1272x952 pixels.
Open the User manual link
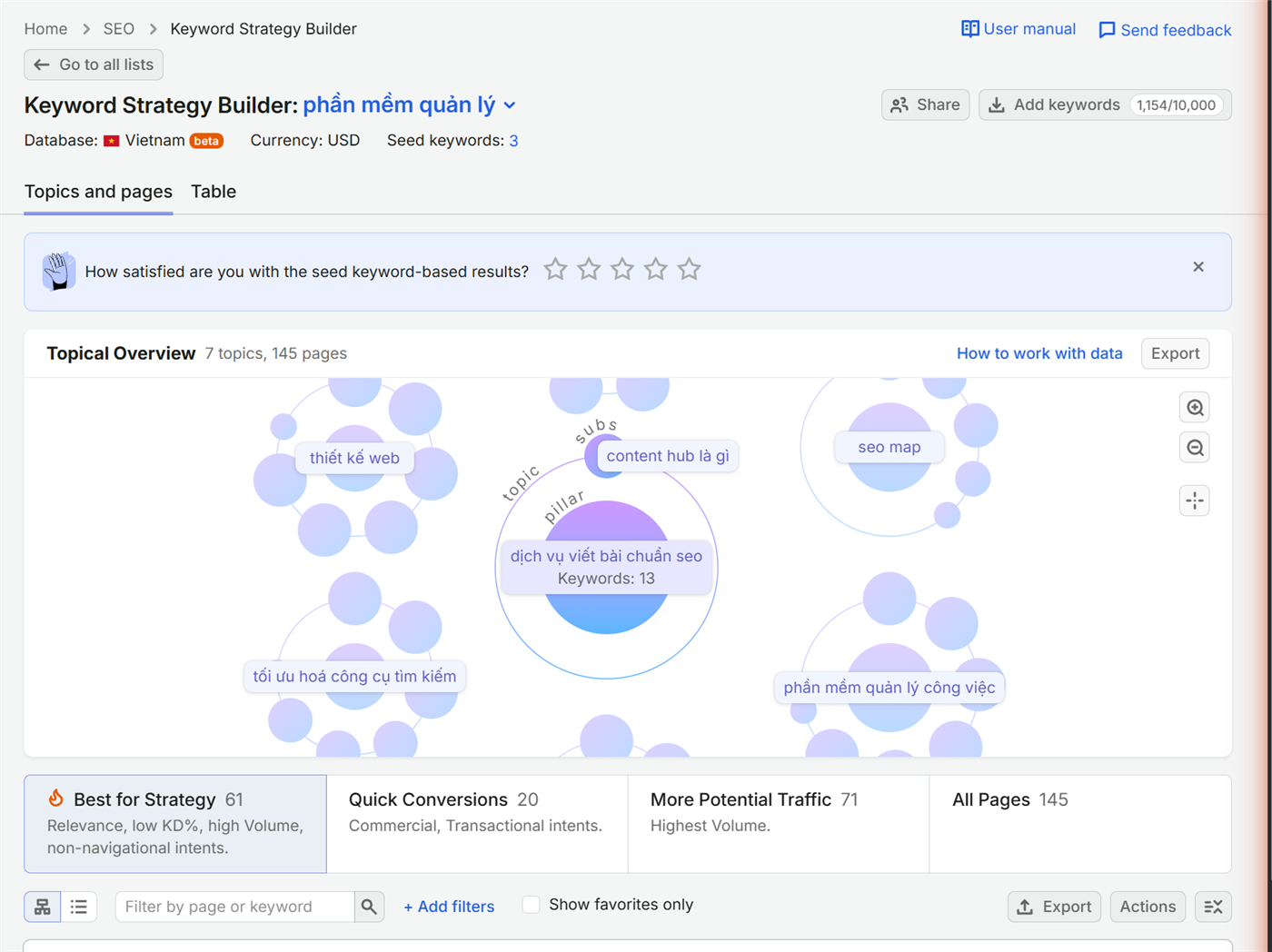(x=1019, y=29)
